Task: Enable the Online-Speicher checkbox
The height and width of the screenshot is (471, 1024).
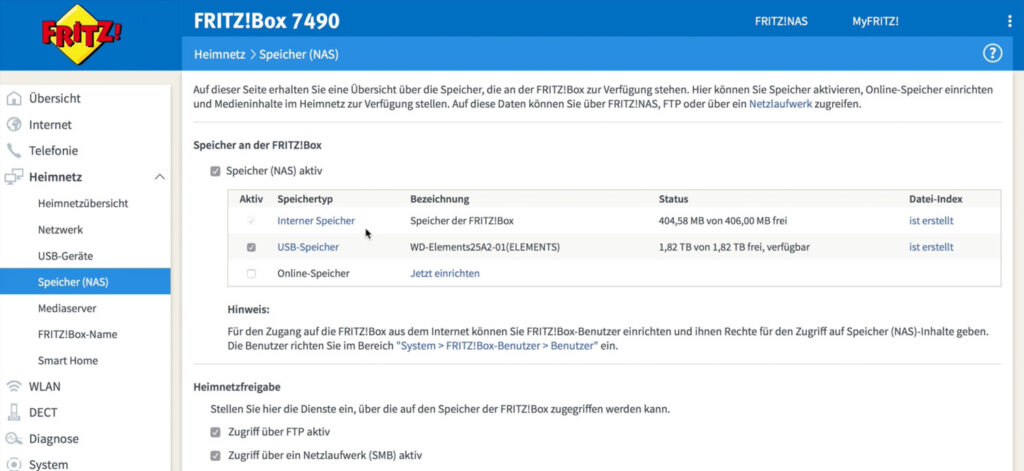Action: [251, 273]
